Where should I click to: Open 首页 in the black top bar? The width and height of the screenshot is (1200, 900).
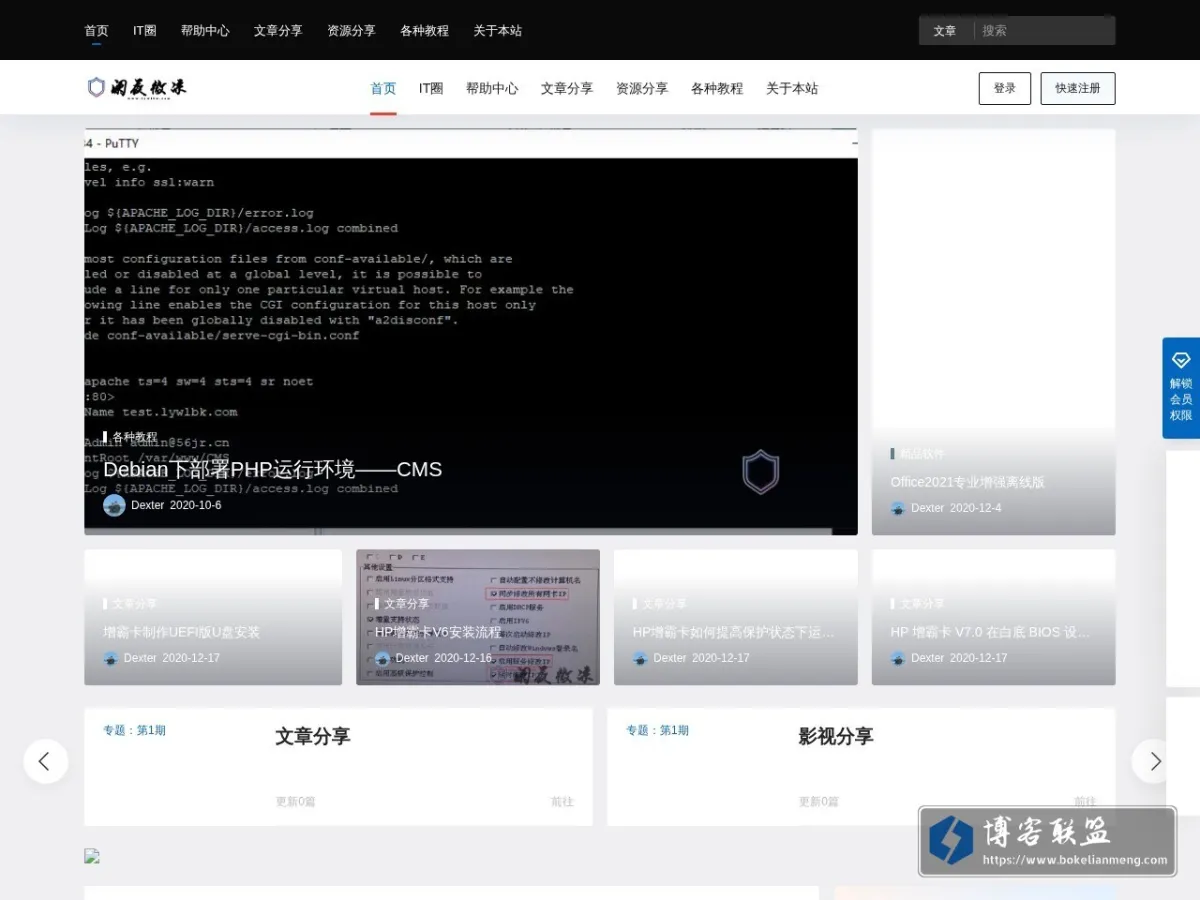[96, 31]
